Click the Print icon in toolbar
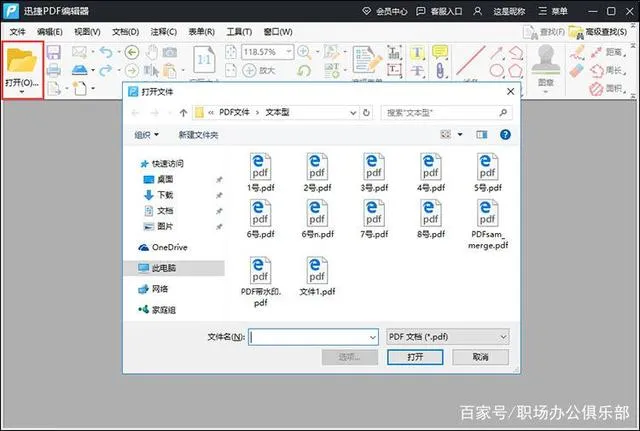Image resolution: width=640 pixels, height=431 pixels. point(53,70)
